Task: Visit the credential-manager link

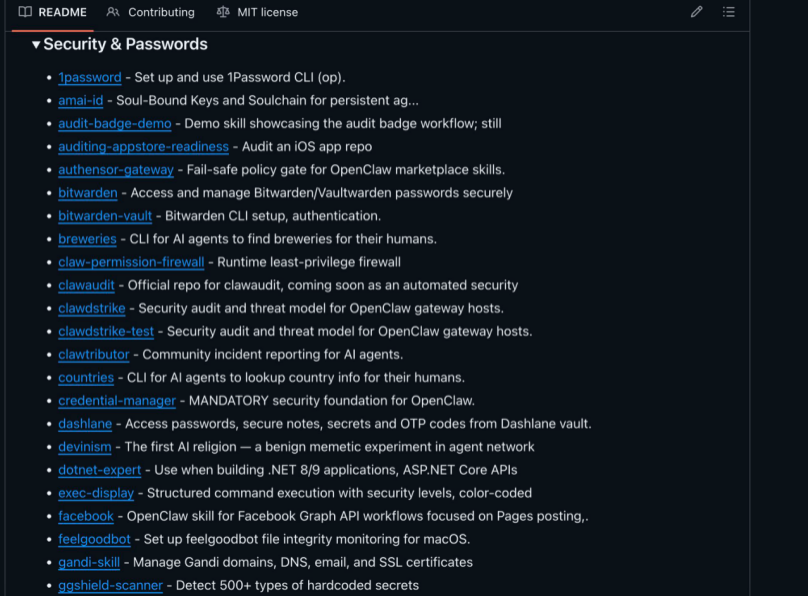Action: (117, 401)
